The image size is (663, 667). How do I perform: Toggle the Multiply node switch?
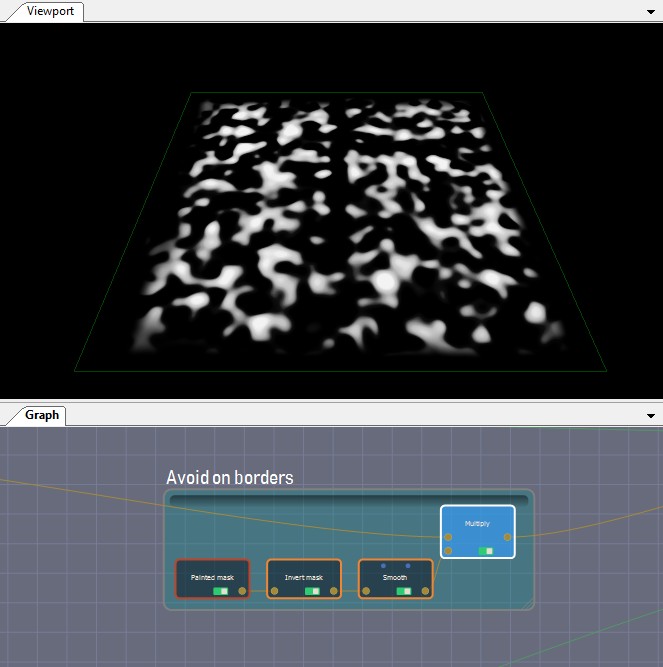point(486,551)
